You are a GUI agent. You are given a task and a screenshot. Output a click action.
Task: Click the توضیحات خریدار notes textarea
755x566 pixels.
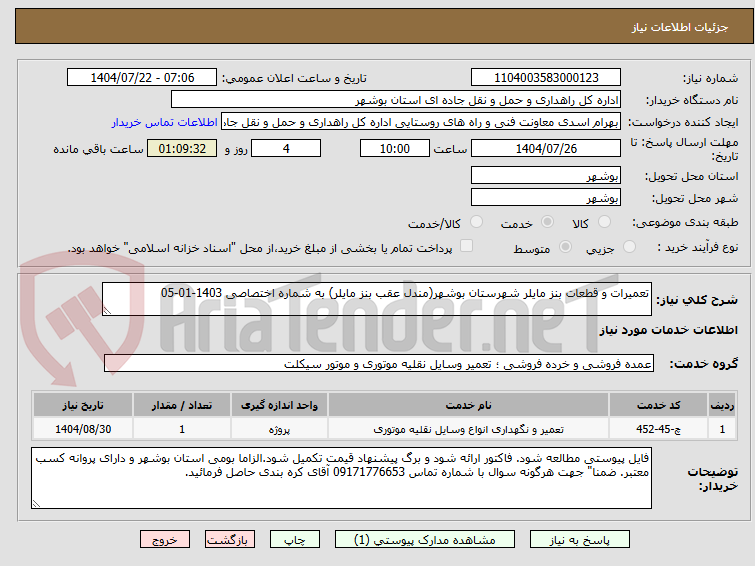(x=341, y=478)
